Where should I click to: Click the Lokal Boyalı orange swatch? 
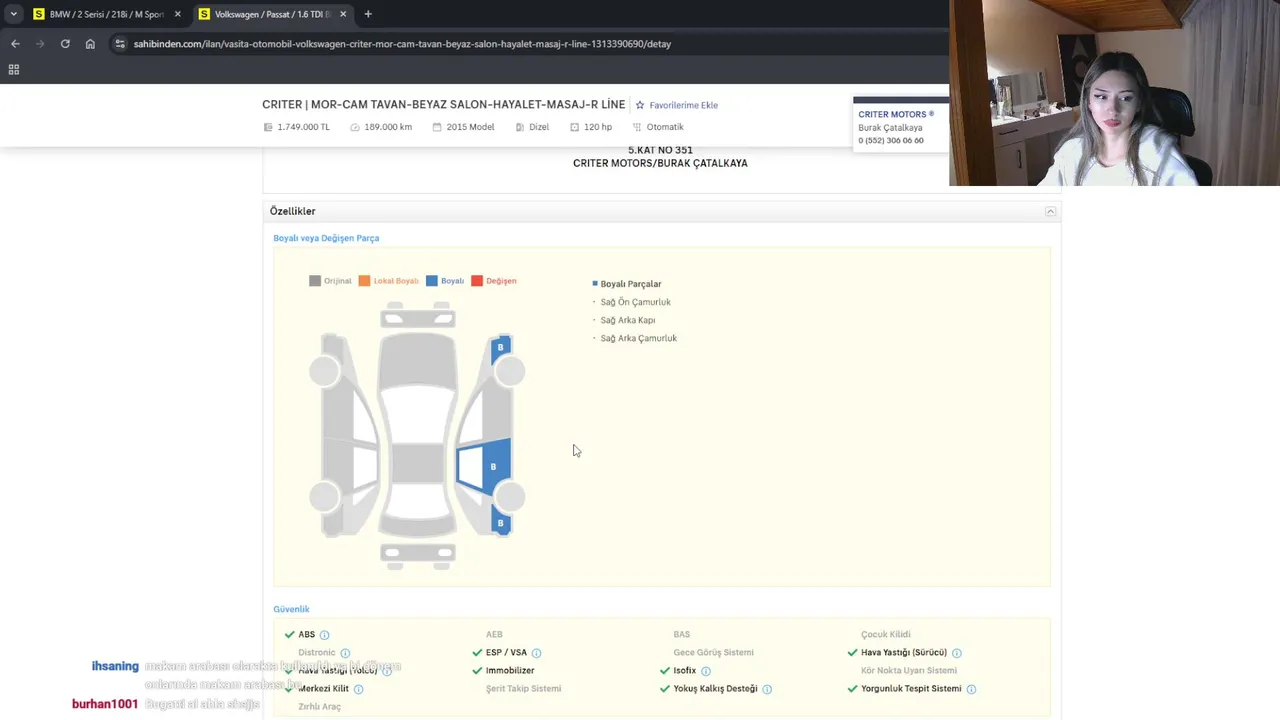364,281
